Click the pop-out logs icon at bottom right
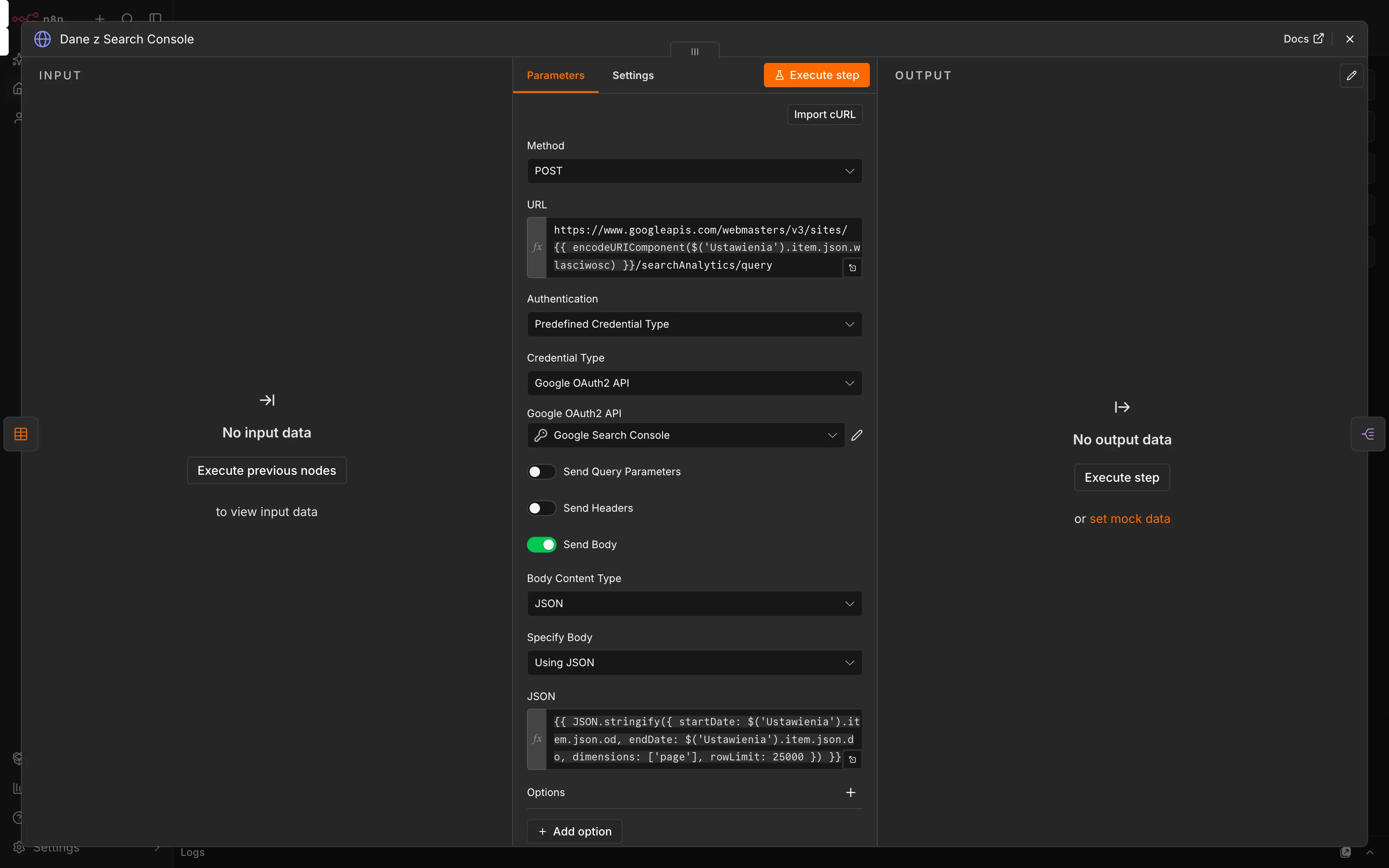This screenshot has height=868, width=1389. [1346, 852]
